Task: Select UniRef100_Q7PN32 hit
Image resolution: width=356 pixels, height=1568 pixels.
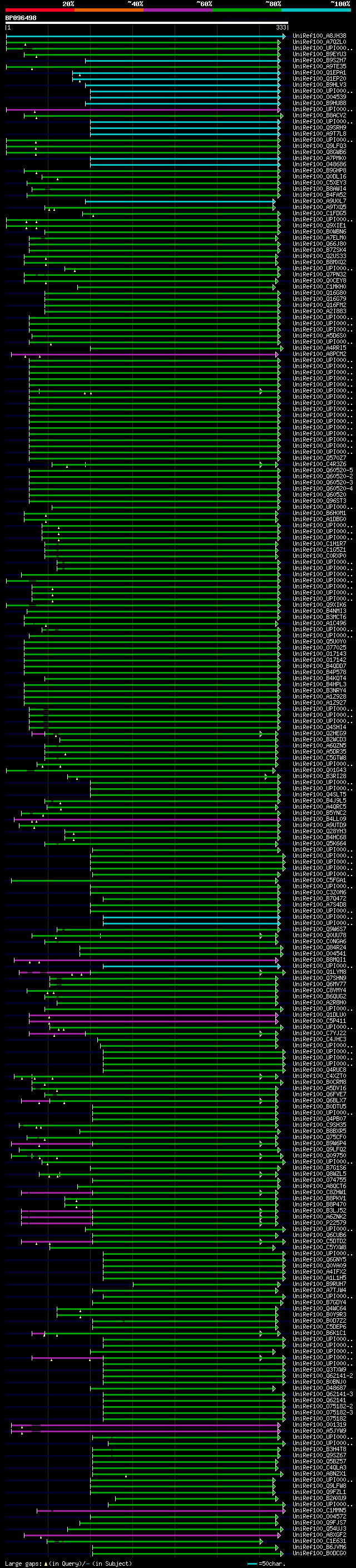Action: pos(319,275)
